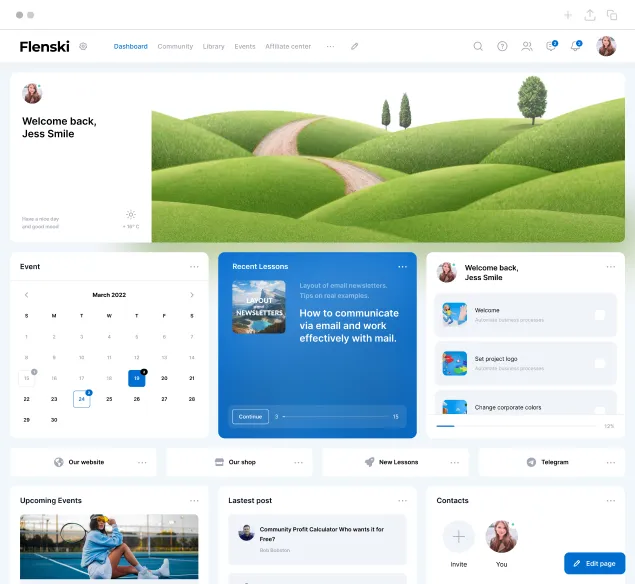Click the search magnifier icon in header

coord(478,46)
